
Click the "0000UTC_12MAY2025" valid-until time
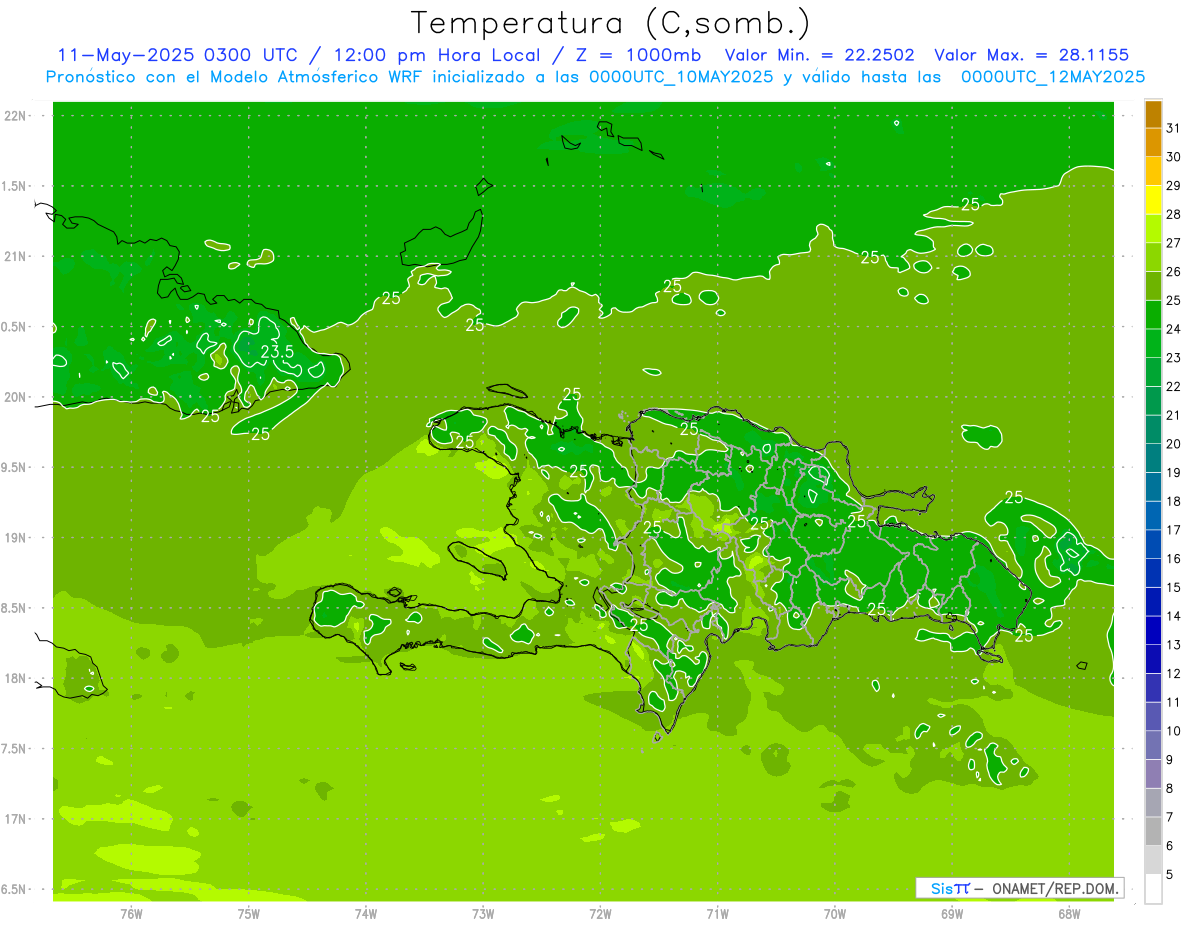pyautogui.click(x=1053, y=77)
